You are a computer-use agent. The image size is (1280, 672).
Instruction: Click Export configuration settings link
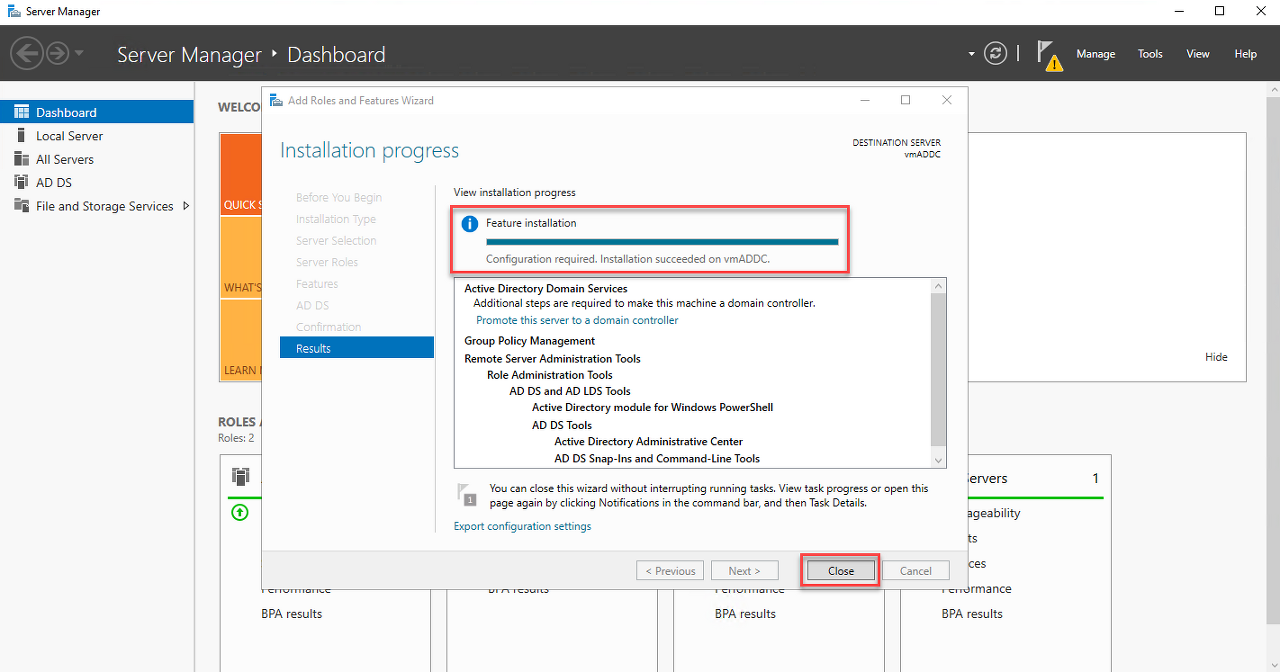point(522,526)
